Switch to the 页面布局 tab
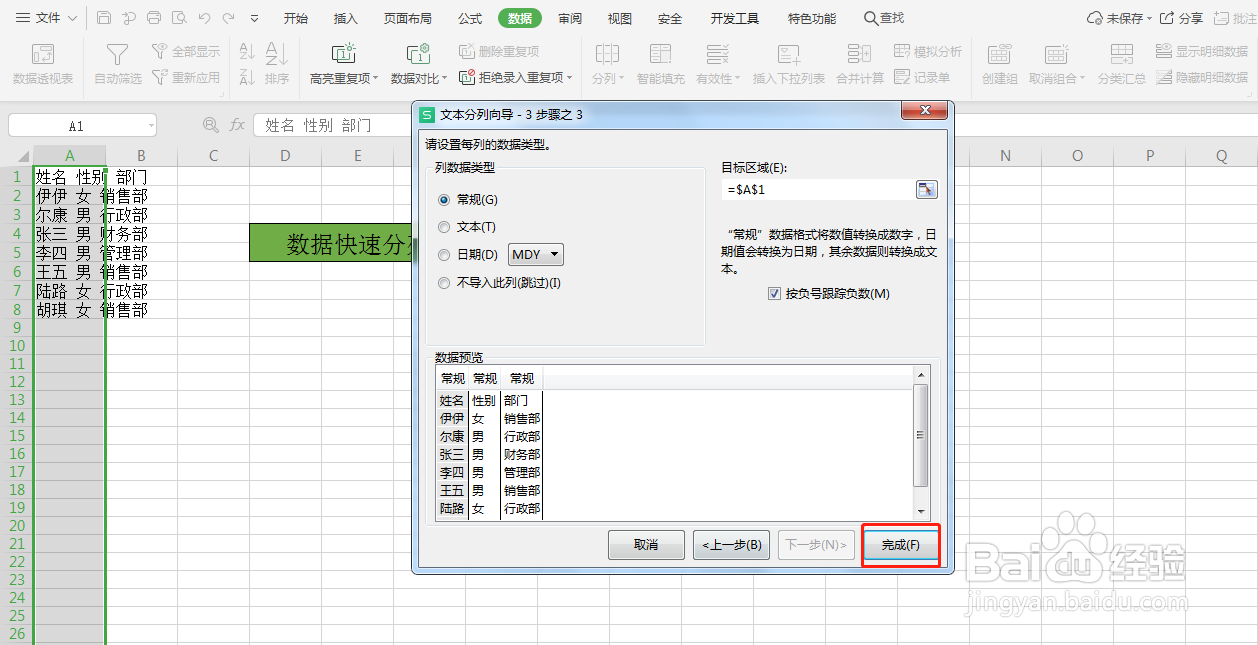 click(x=408, y=18)
